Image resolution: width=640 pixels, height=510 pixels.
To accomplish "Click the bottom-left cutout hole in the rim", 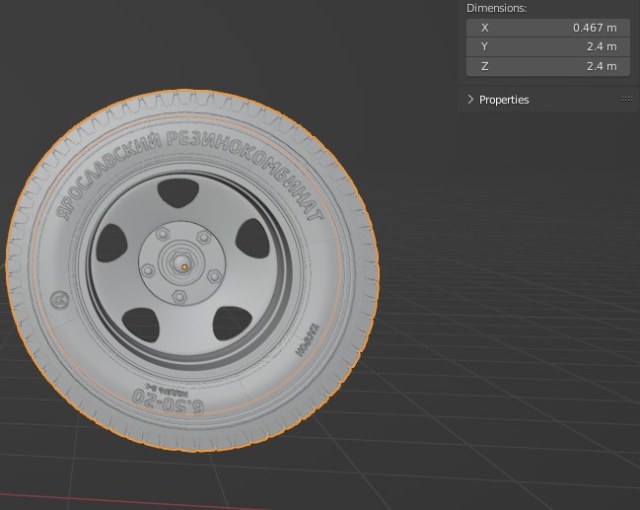I will click(x=140, y=320).
